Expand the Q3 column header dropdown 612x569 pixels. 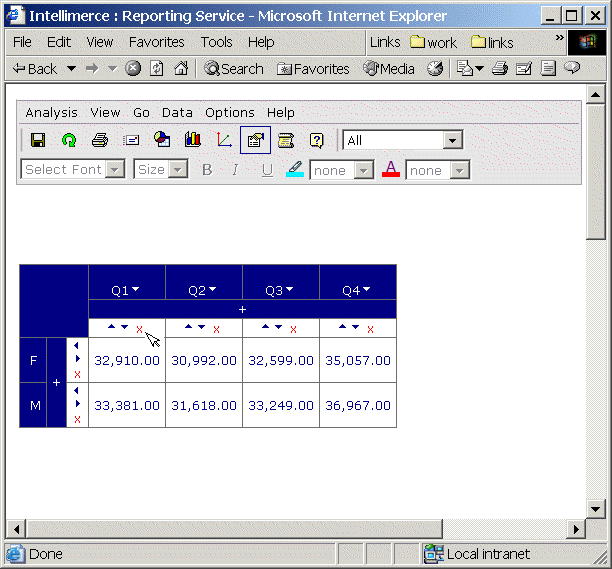[x=289, y=289]
